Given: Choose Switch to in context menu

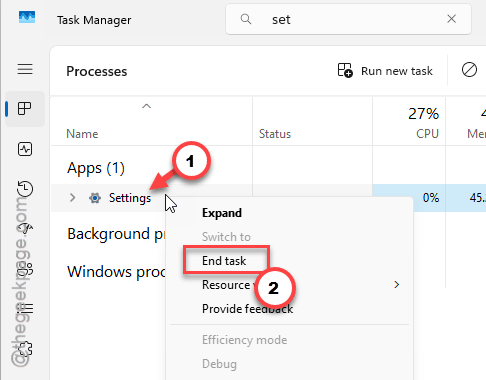Looking at the screenshot, I should tap(226, 237).
